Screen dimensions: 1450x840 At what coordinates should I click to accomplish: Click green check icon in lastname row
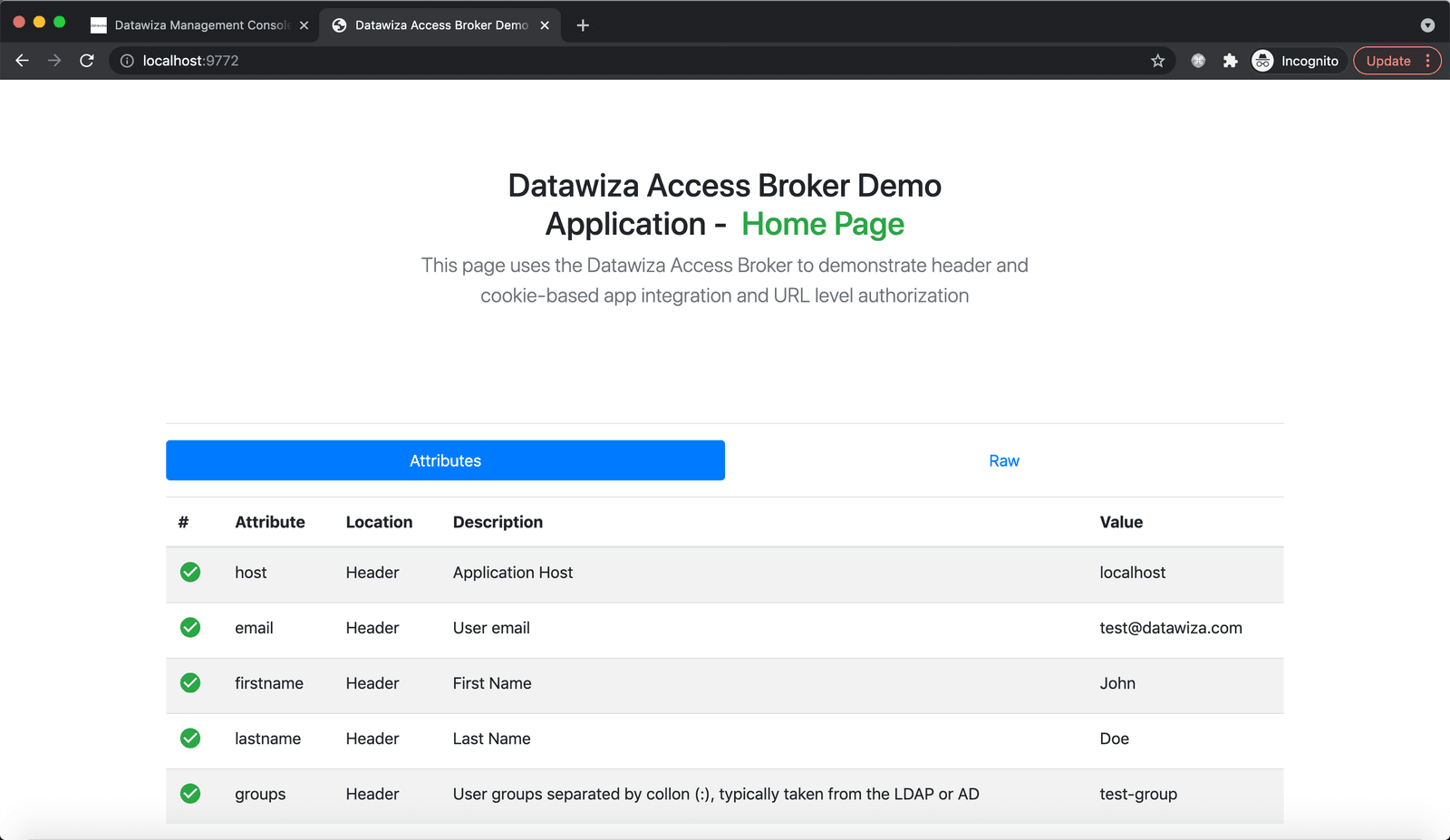(190, 738)
